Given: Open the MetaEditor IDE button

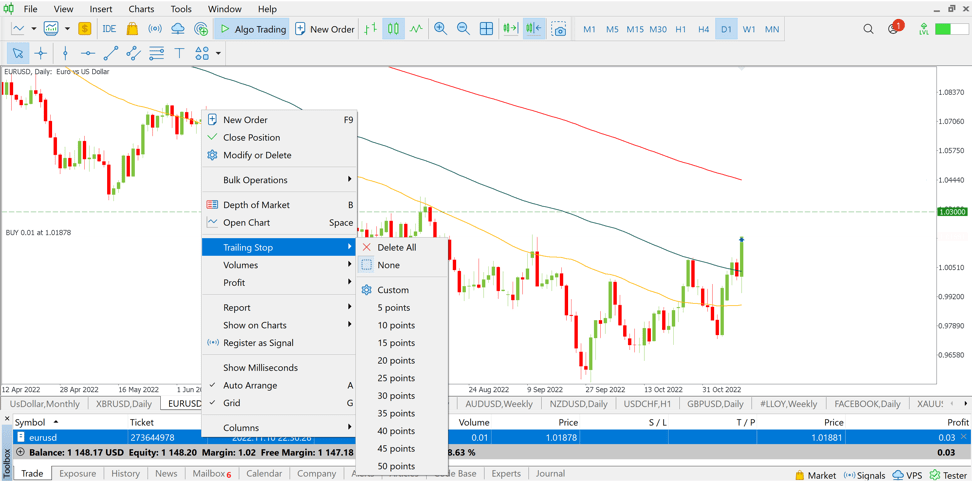Looking at the screenshot, I should [x=109, y=29].
